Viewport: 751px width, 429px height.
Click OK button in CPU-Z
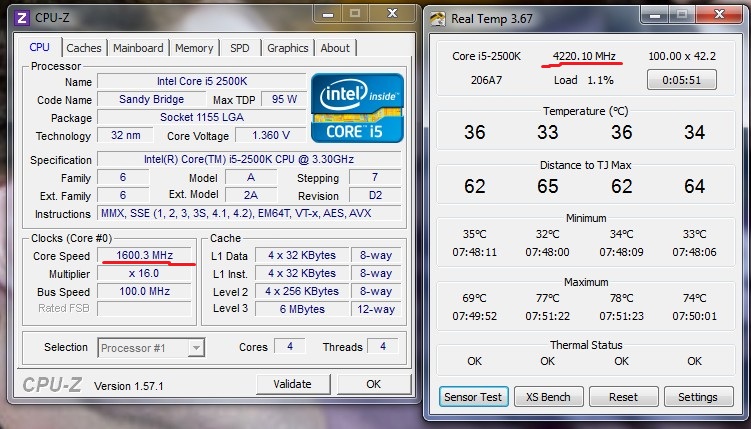point(374,384)
